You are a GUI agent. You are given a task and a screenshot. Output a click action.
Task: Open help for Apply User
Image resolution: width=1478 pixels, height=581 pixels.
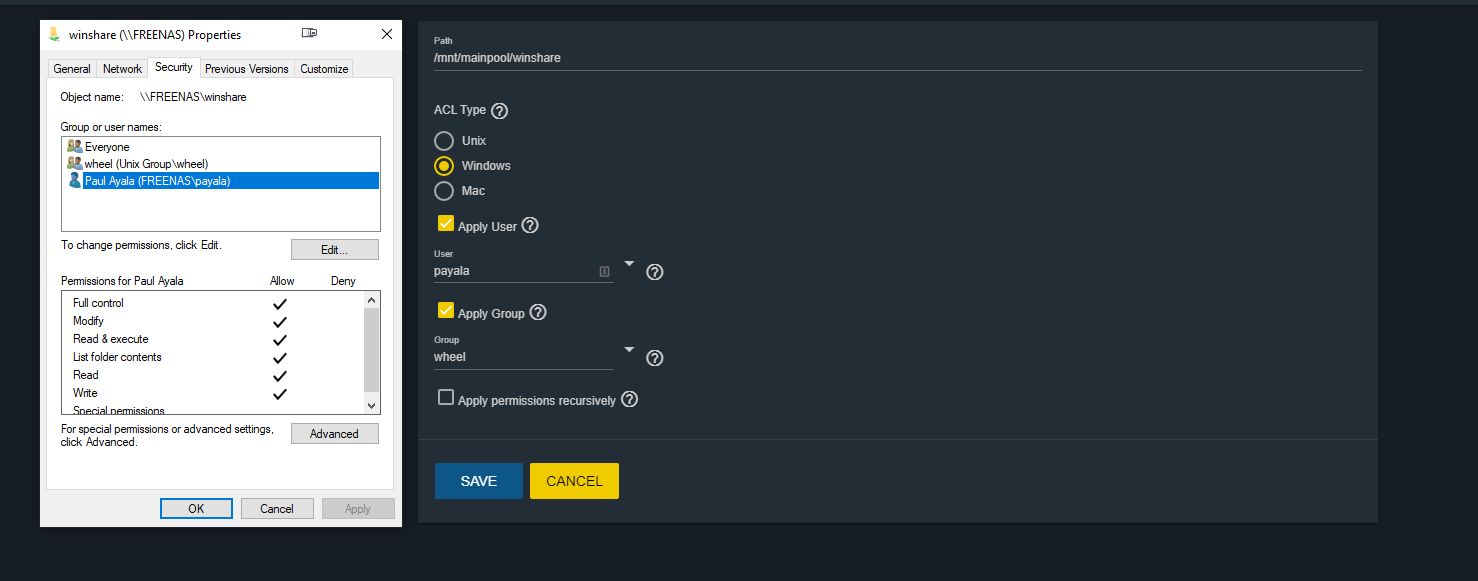[x=530, y=226]
